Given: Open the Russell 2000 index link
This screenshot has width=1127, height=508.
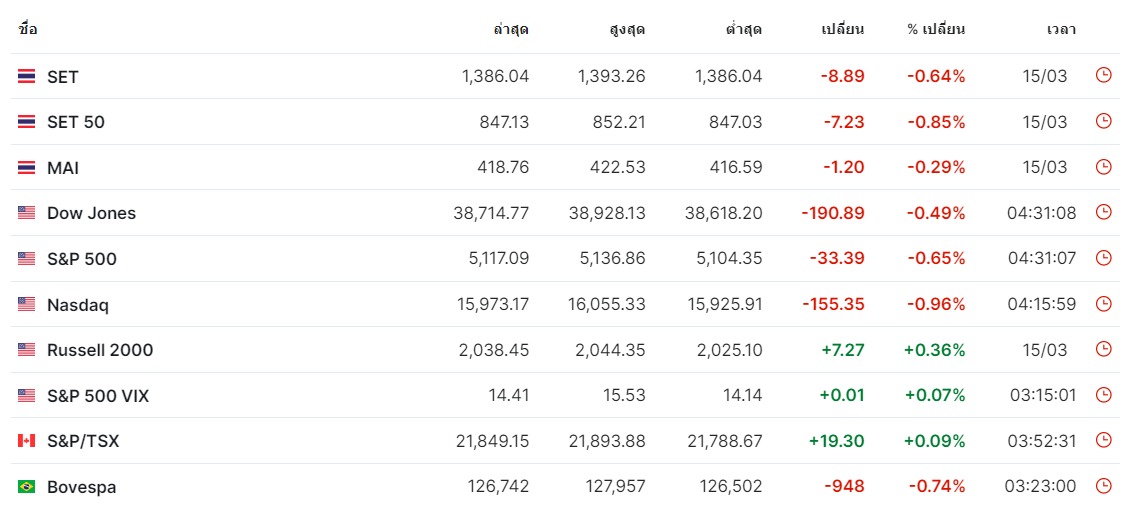Looking at the screenshot, I should point(100,350).
